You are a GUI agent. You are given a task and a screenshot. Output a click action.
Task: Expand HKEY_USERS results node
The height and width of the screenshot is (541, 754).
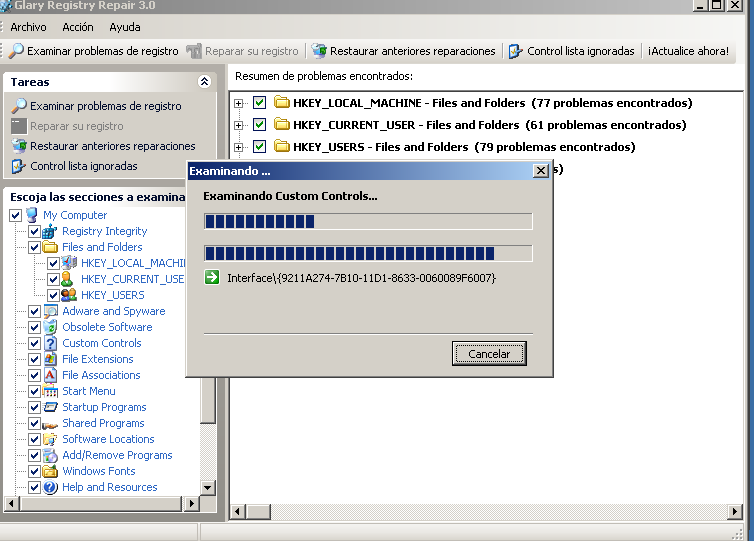pyautogui.click(x=238, y=147)
